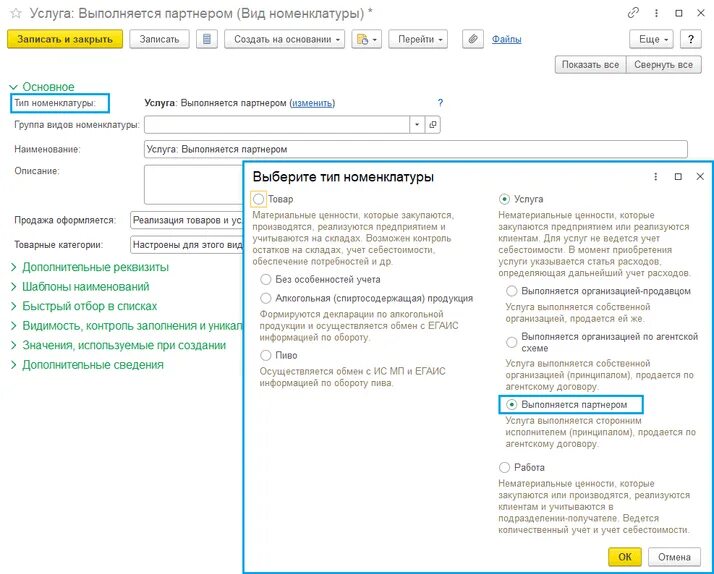Open the Перейти menu
Screen dimensions: 714x574
(x=418, y=39)
